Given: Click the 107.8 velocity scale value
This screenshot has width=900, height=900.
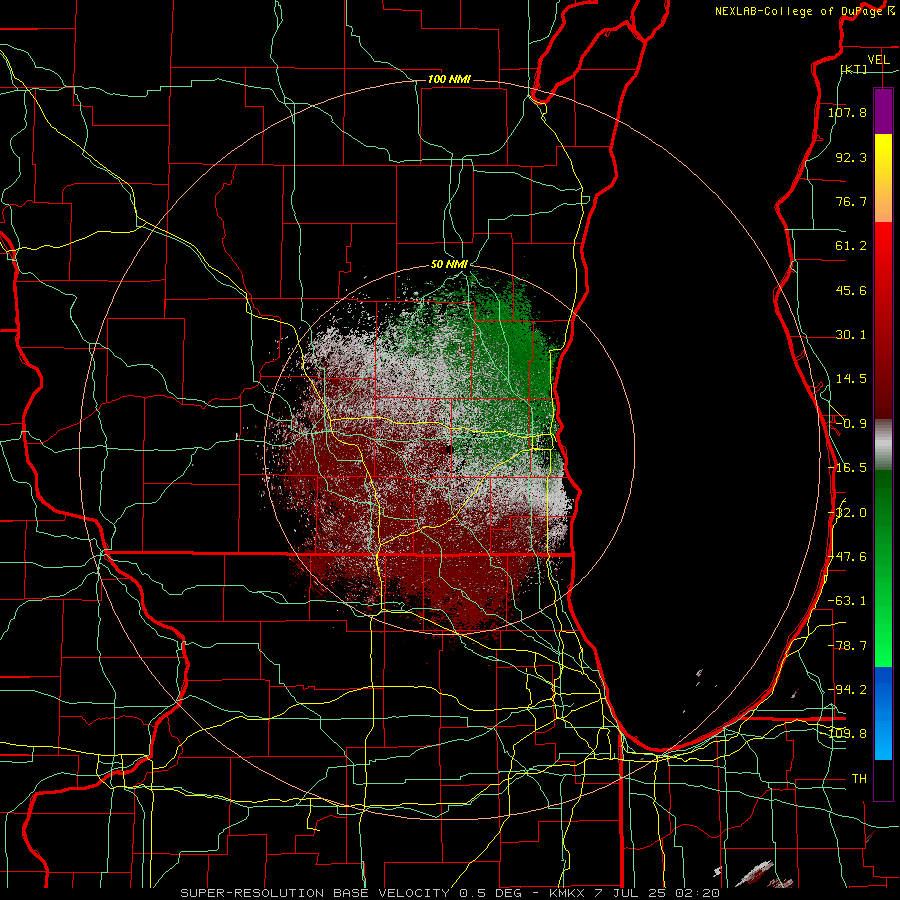Looking at the screenshot, I should (847, 112).
